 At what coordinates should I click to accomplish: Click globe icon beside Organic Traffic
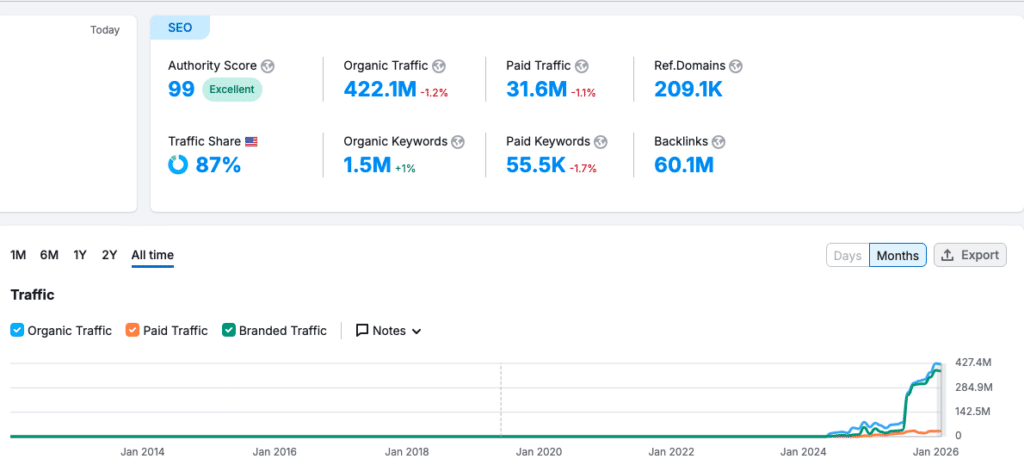point(441,66)
